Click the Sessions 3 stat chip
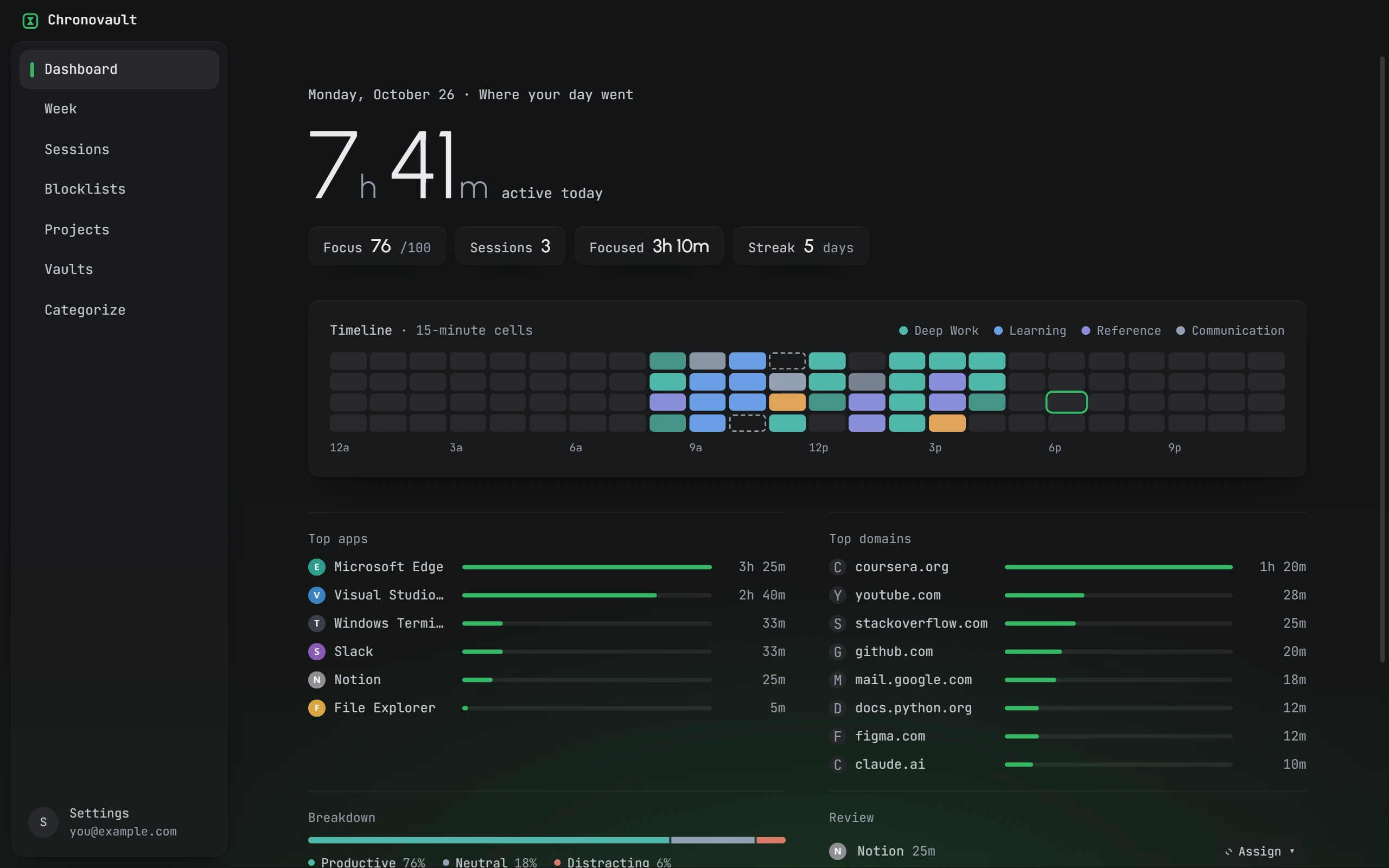1389x868 pixels. [x=510, y=246]
